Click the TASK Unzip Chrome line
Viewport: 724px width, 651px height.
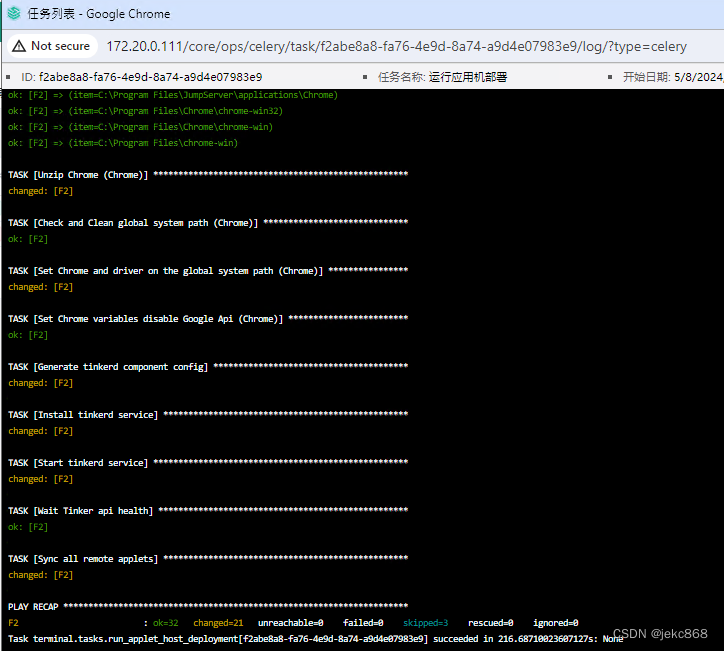click(208, 175)
